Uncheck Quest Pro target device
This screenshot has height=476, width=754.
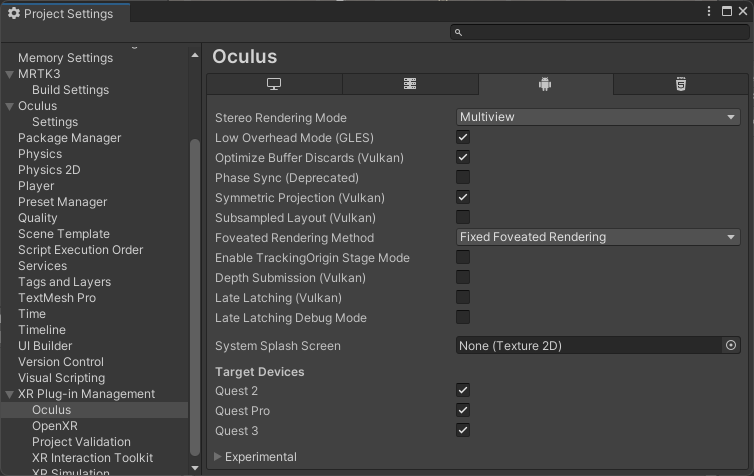(x=463, y=411)
